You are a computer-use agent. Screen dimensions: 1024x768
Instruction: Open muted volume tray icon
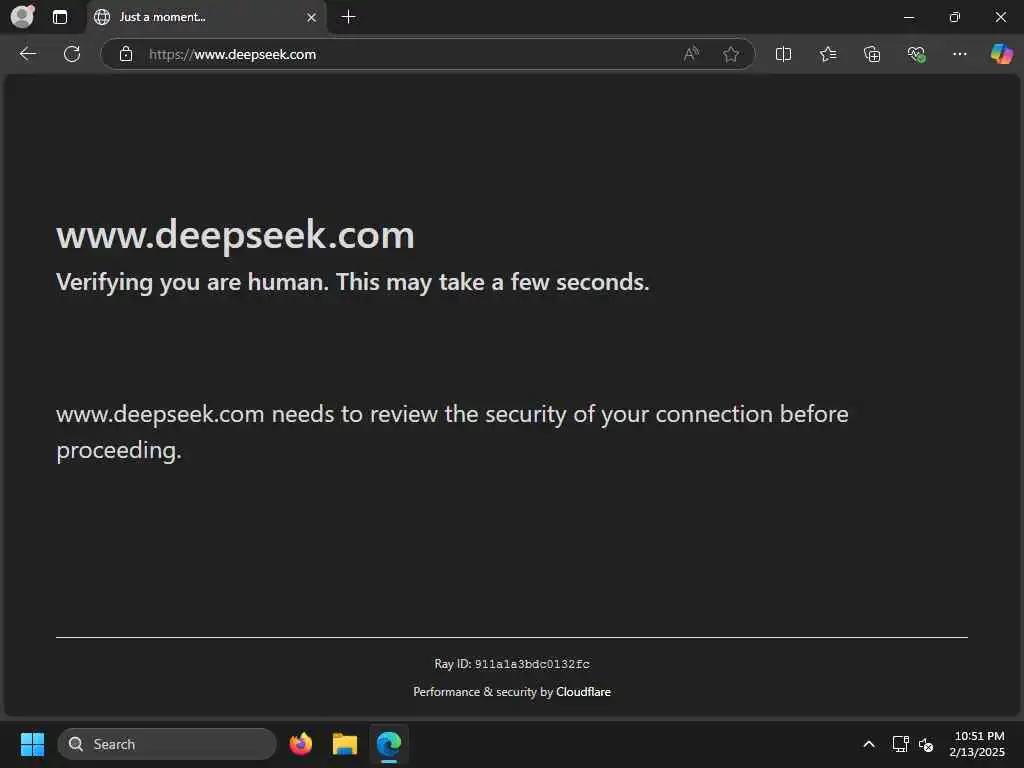click(x=925, y=744)
